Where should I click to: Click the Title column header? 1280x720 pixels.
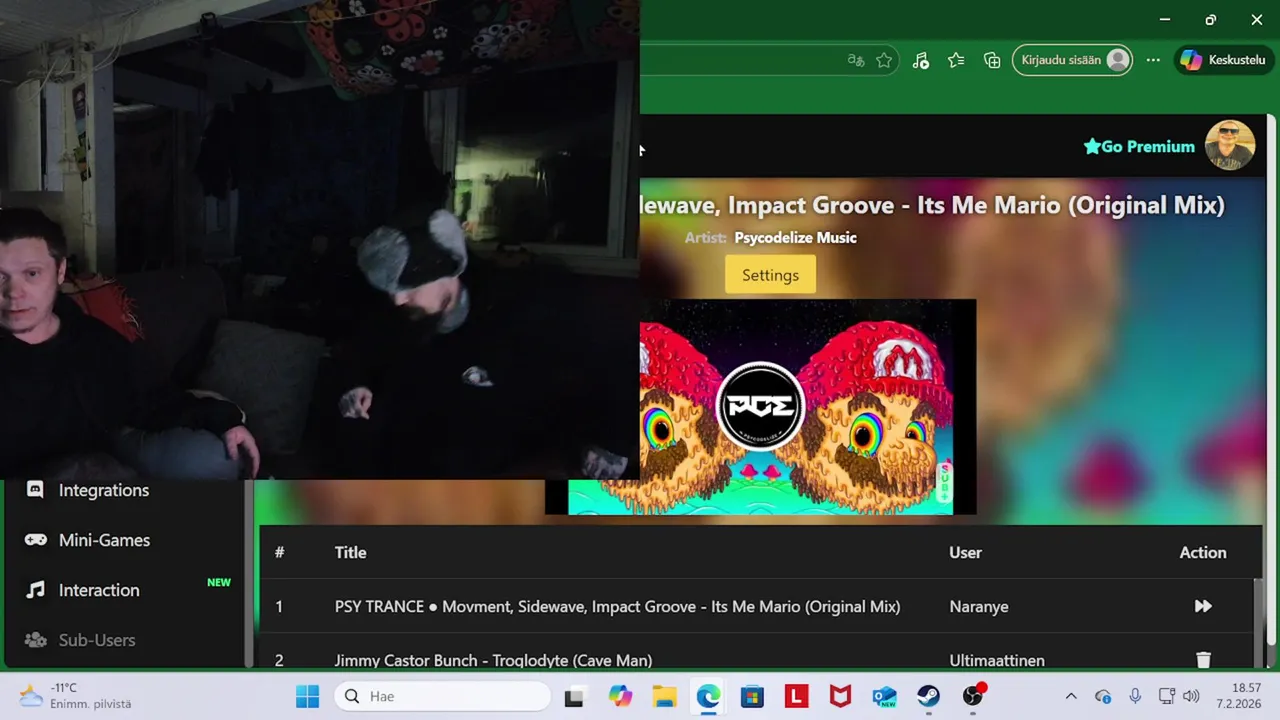(350, 552)
